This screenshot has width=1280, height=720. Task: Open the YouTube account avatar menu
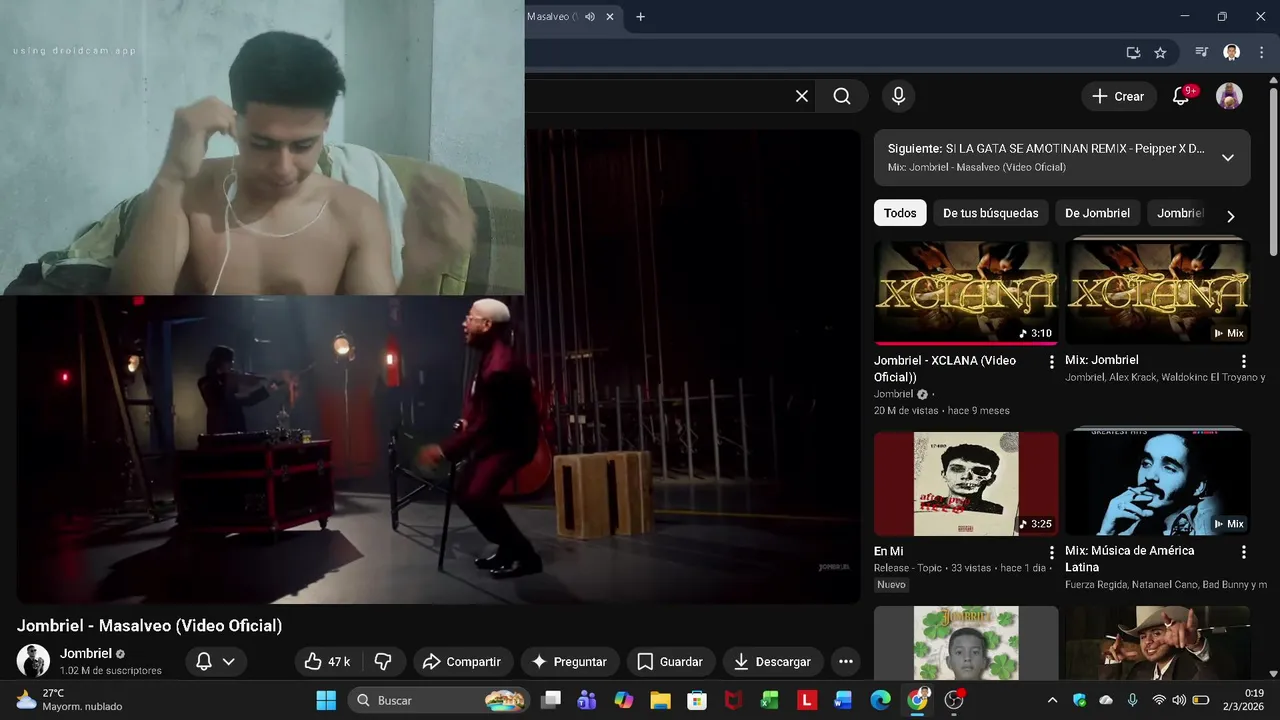click(1229, 96)
